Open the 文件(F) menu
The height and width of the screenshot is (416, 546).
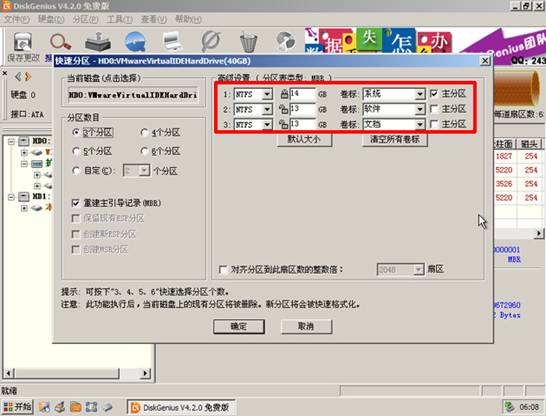tap(16, 19)
